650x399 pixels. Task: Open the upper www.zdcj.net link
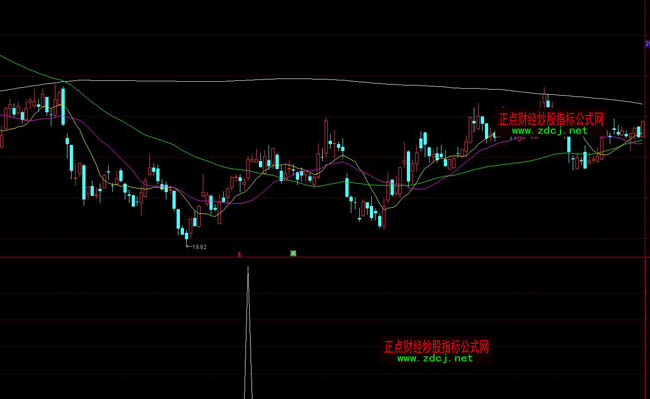pos(549,131)
